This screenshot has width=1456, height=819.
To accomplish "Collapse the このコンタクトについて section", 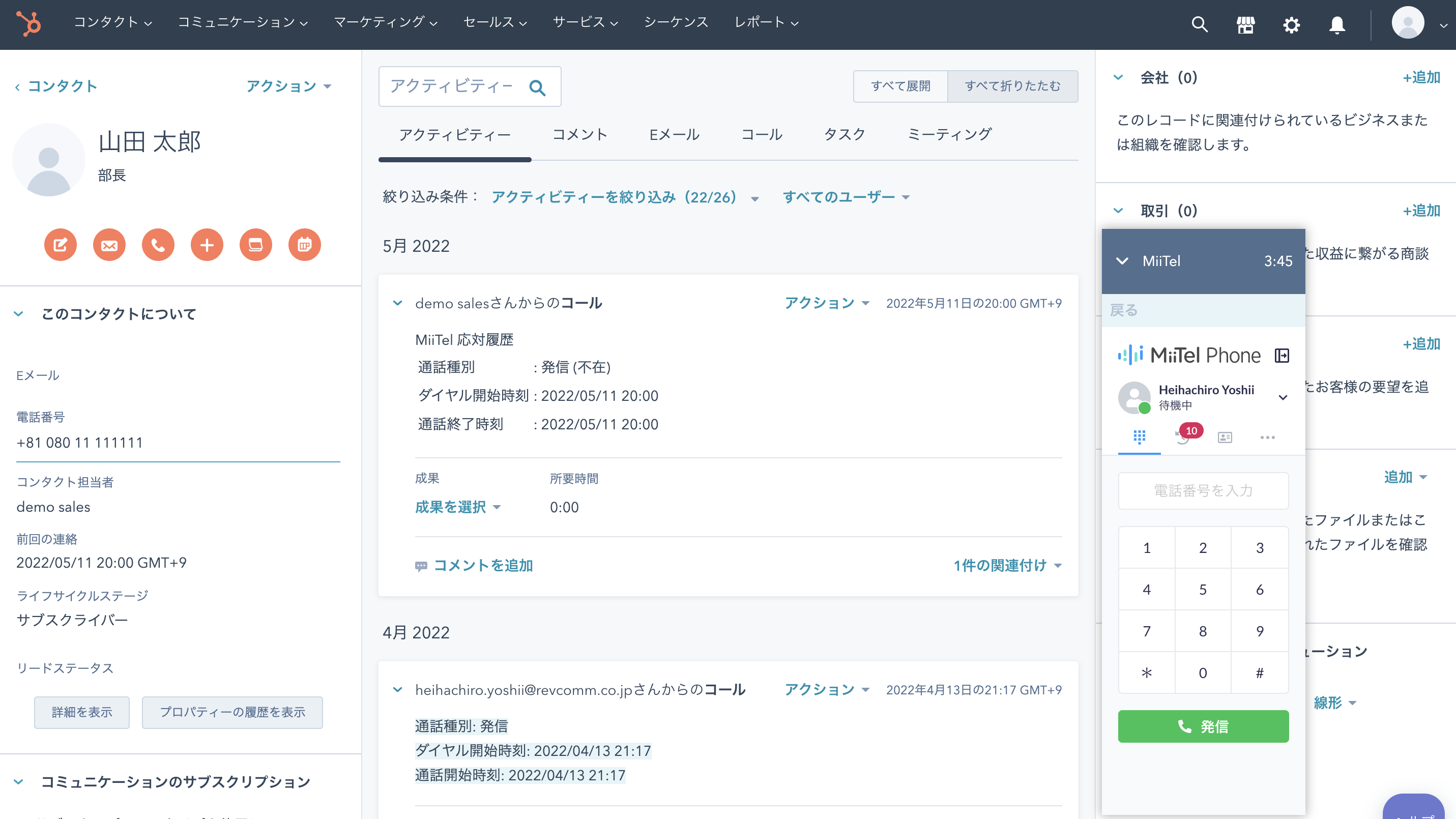I will (x=19, y=314).
